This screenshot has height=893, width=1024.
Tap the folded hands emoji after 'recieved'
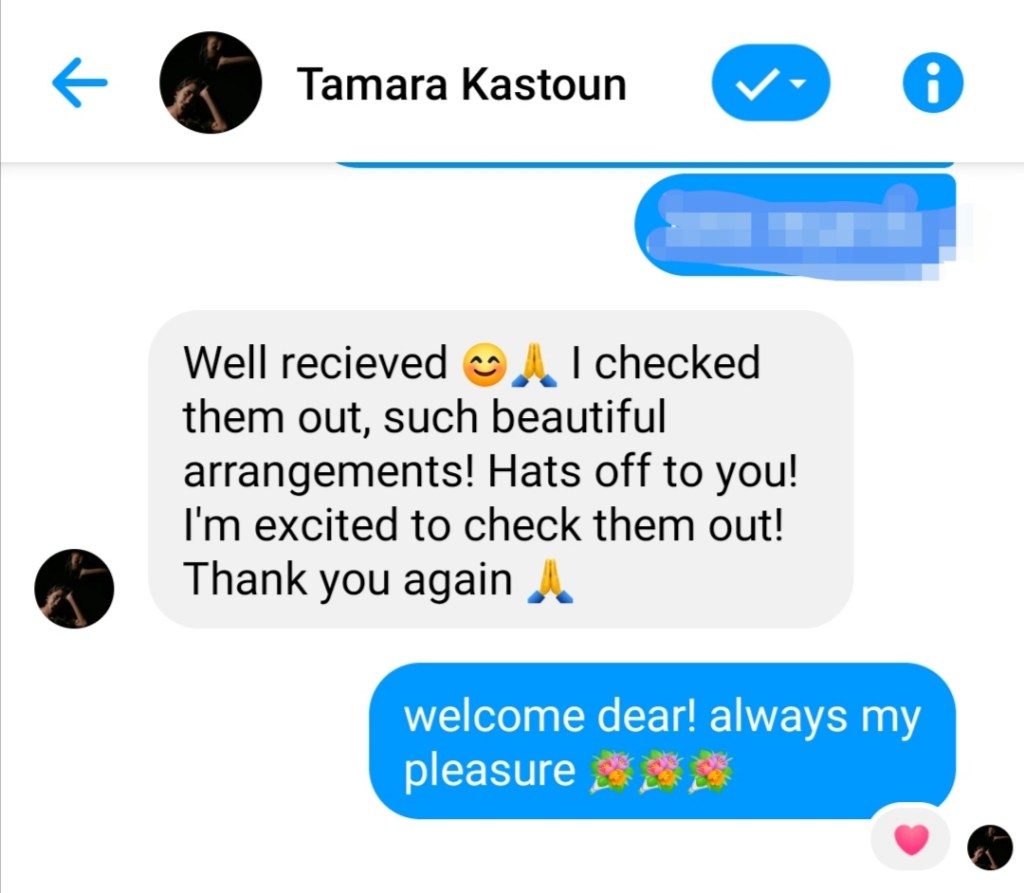[x=534, y=364]
